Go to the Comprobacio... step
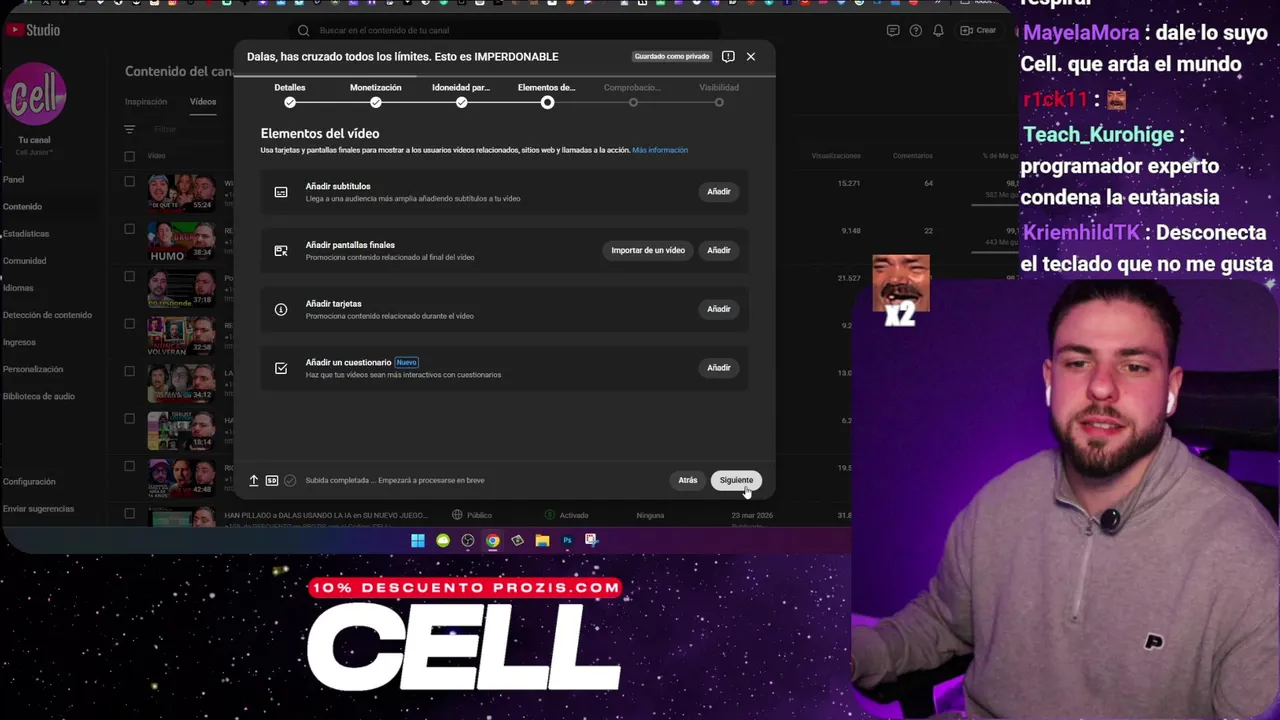 pos(632,95)
